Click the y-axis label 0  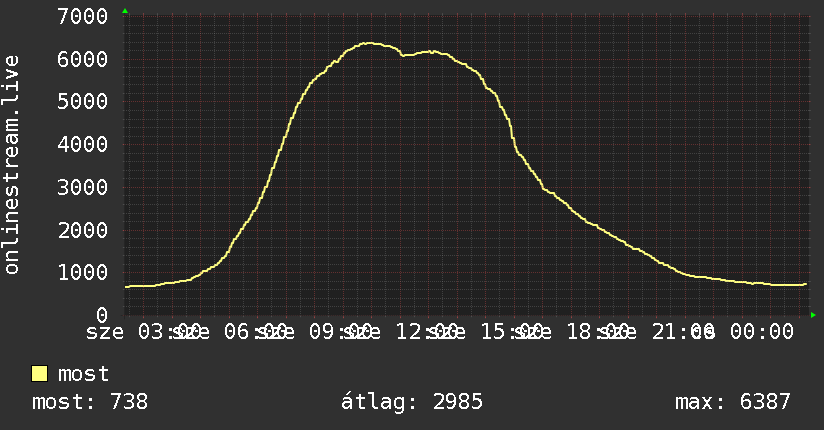(x=102, y=315)
